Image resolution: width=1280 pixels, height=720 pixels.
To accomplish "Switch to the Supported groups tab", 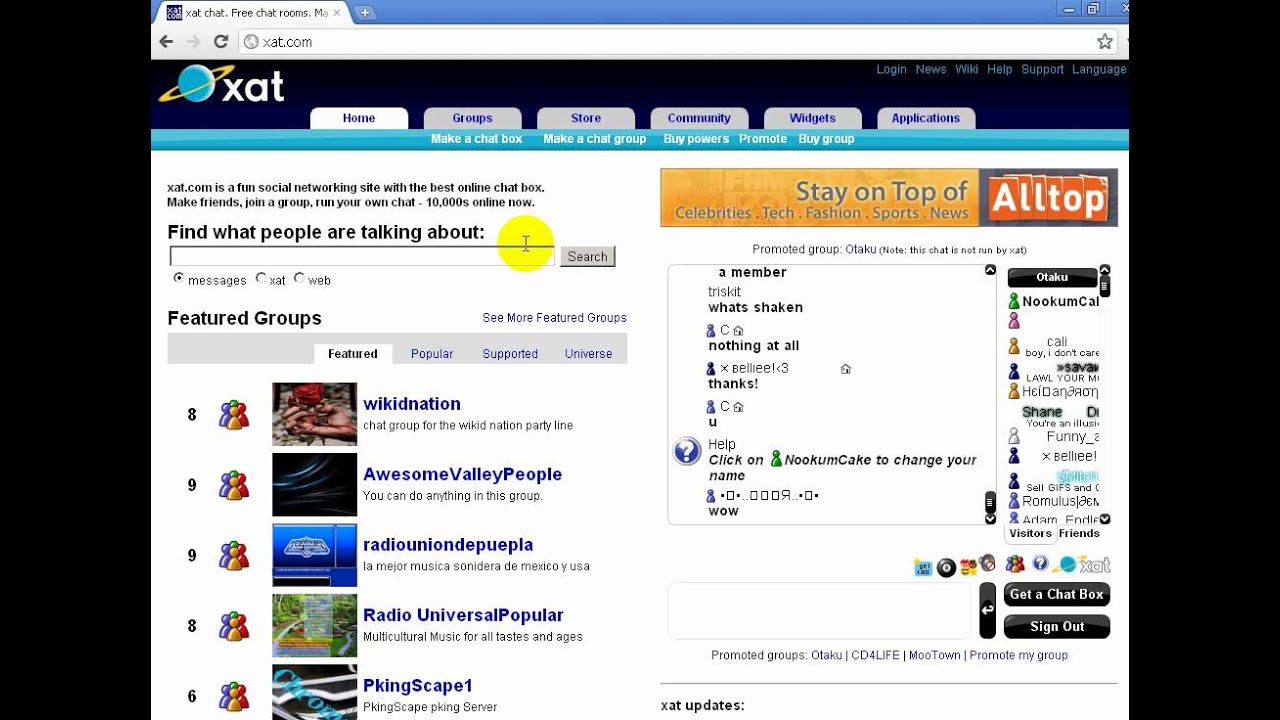I will coord(510,354).
